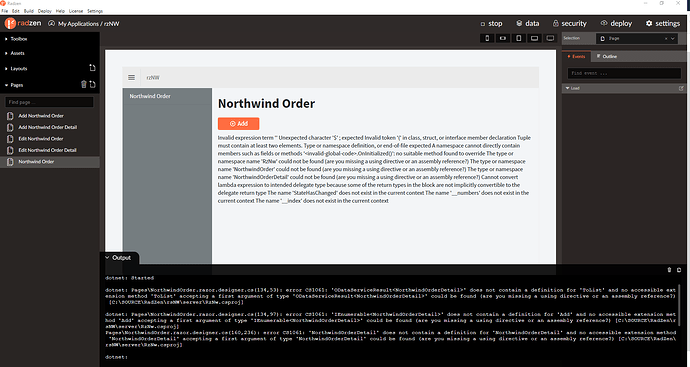Select the Northwind Order page heading
Screen dimensions: 690x367
(266, 103)
